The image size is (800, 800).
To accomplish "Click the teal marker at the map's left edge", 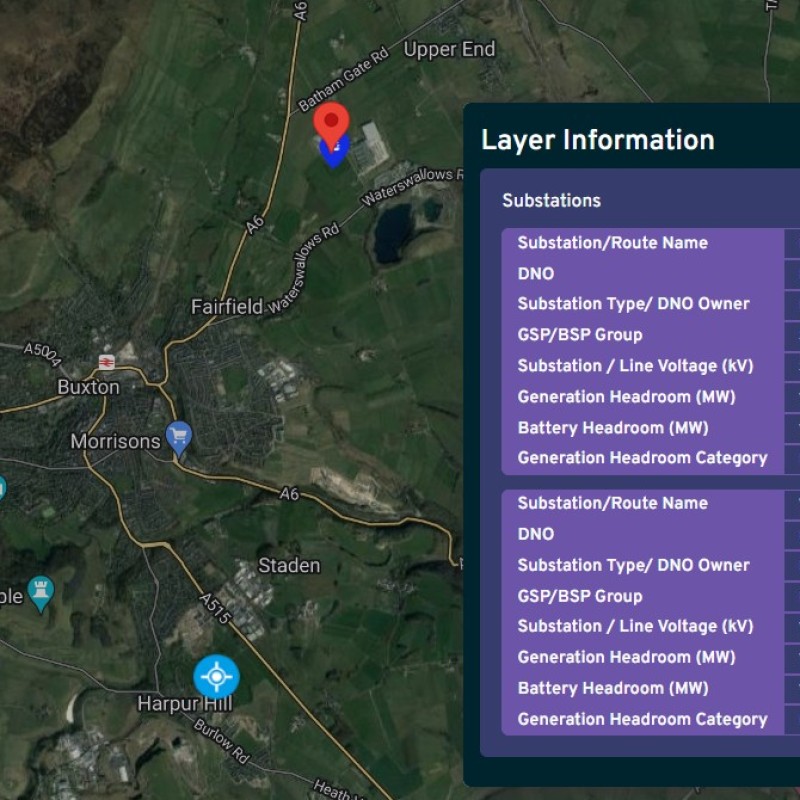I will pyautogui.click(x=2, y=488).
